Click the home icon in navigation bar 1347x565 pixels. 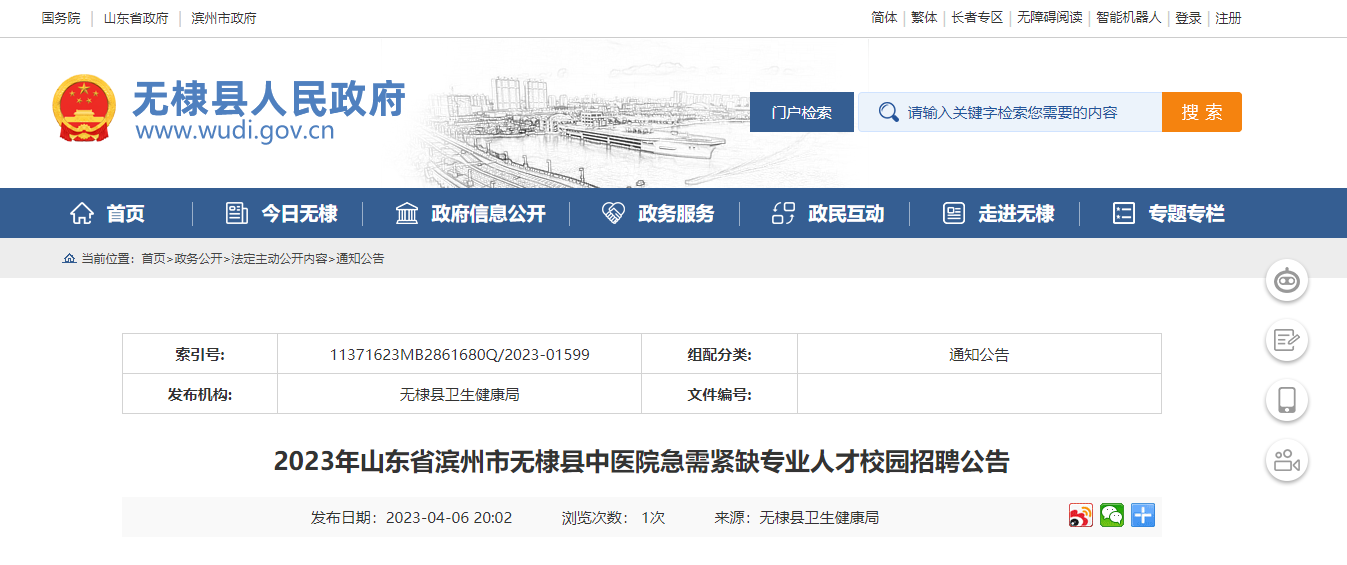(x=82, y=213)
